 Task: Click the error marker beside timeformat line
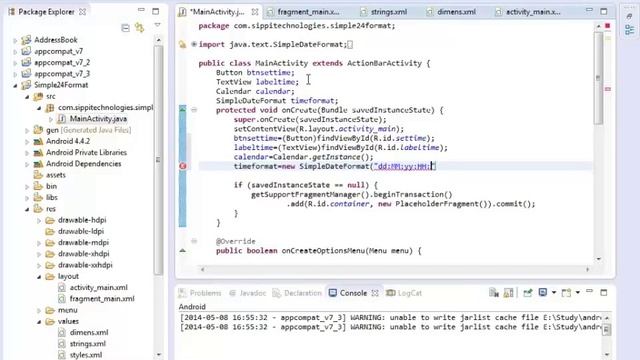point(182,166)
